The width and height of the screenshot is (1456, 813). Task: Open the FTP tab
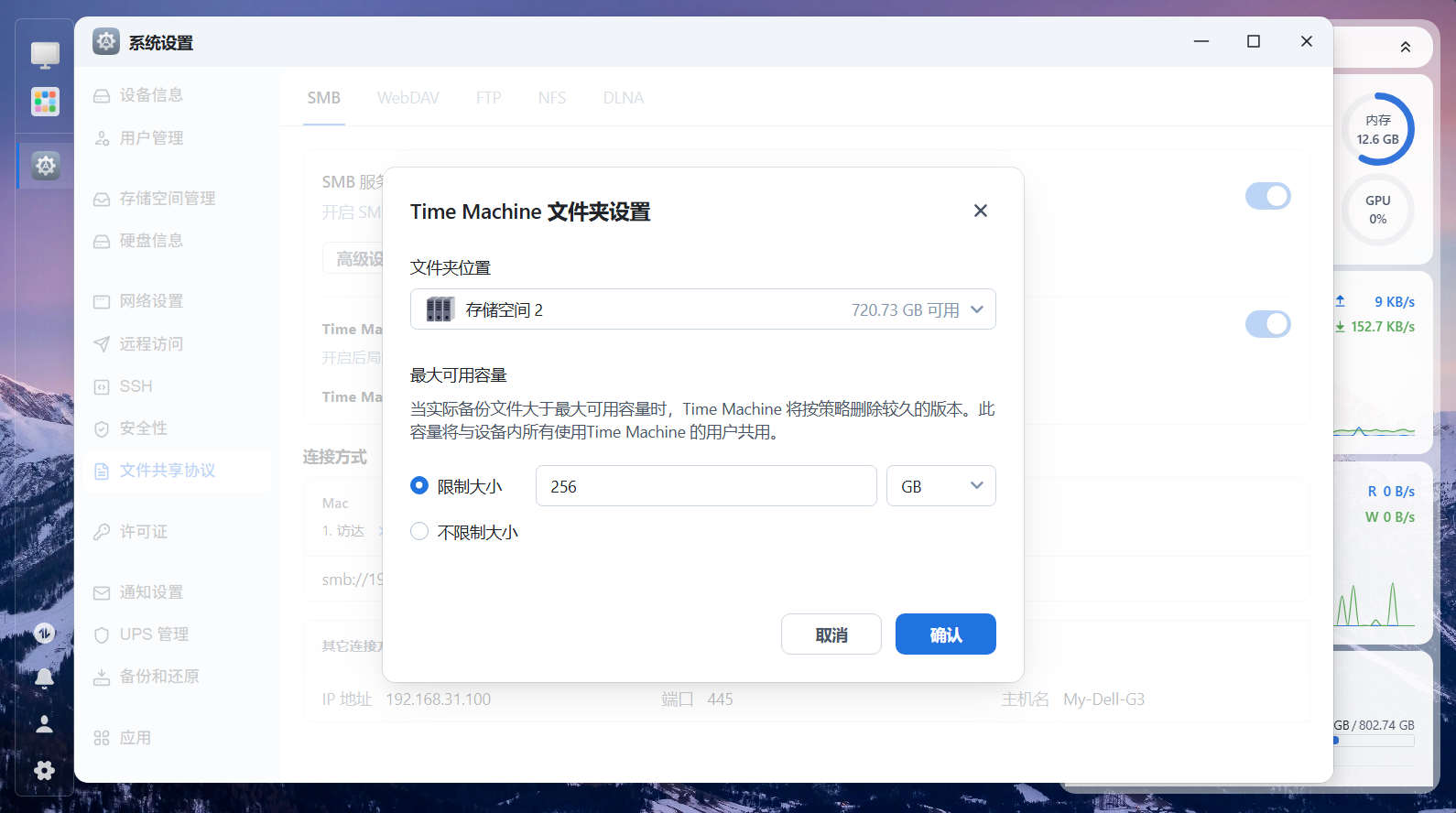488,98
